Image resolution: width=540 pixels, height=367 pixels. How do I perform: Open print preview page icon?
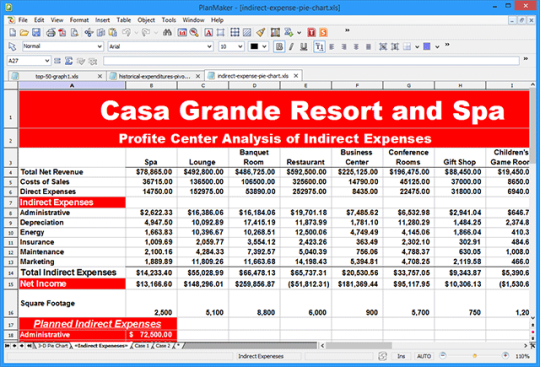tap(74, 33)
